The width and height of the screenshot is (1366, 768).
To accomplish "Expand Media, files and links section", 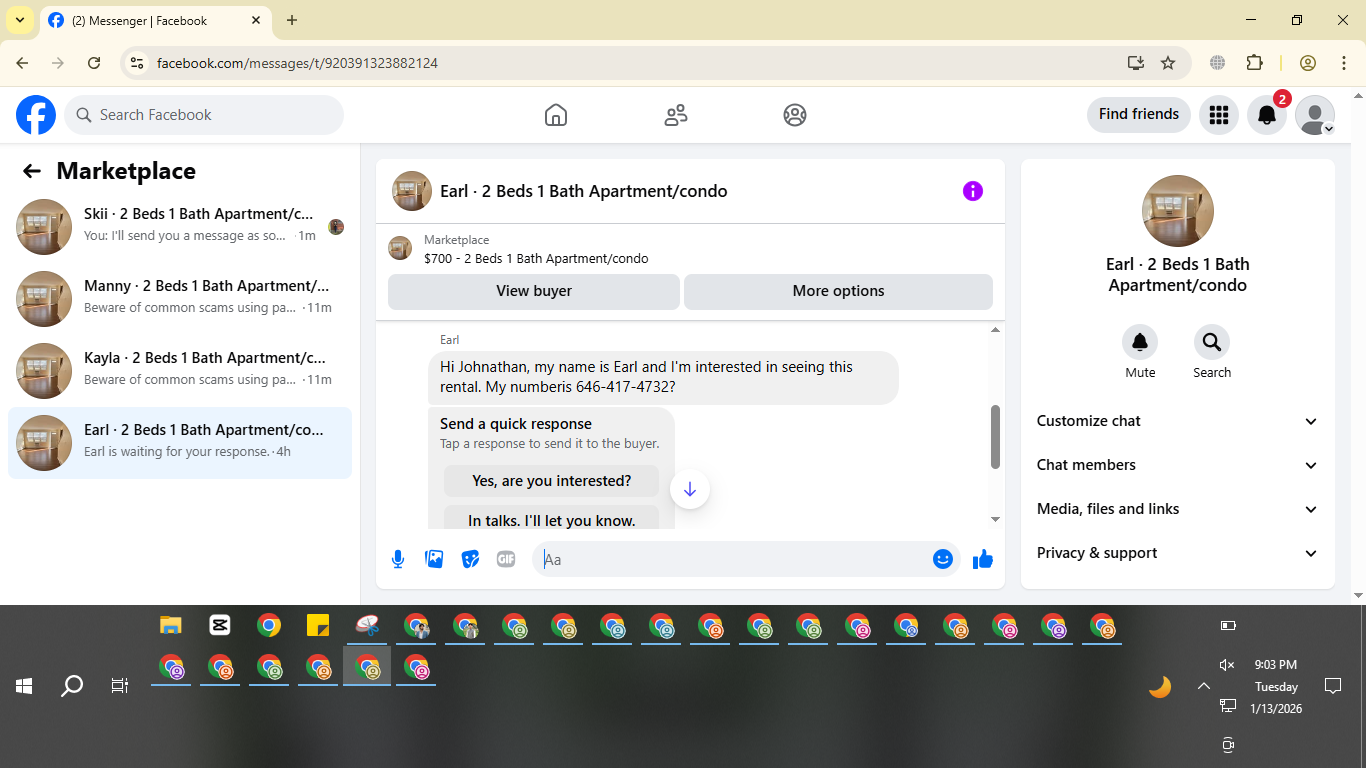I will [x=1178, y=509].
